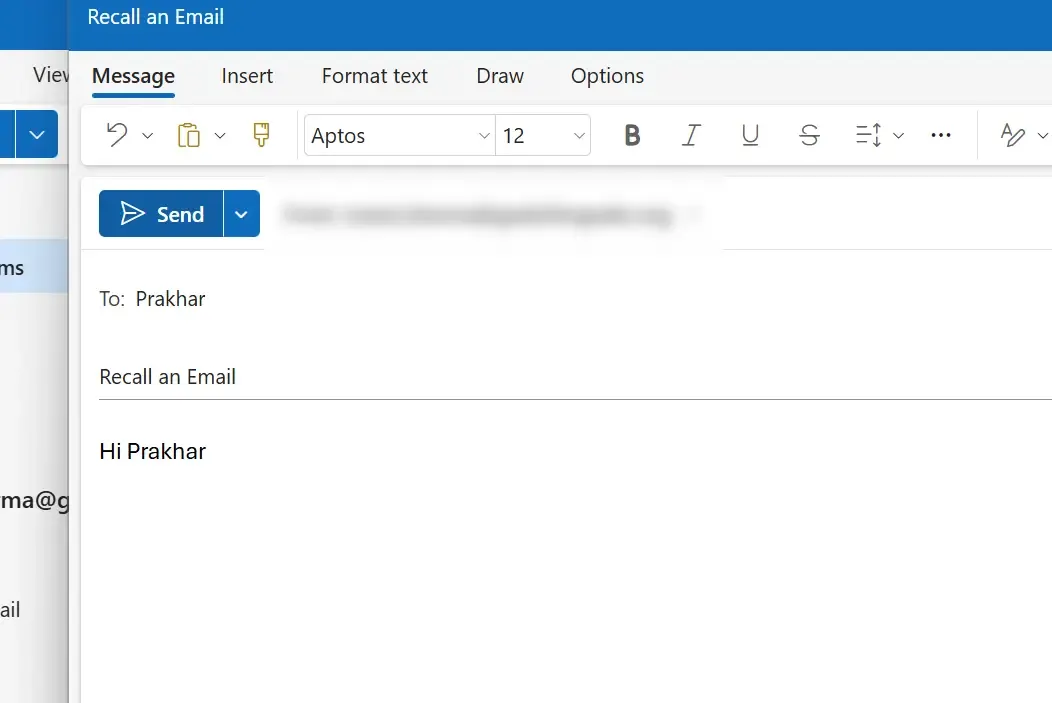Click the line spacing icon

point(868,135)
